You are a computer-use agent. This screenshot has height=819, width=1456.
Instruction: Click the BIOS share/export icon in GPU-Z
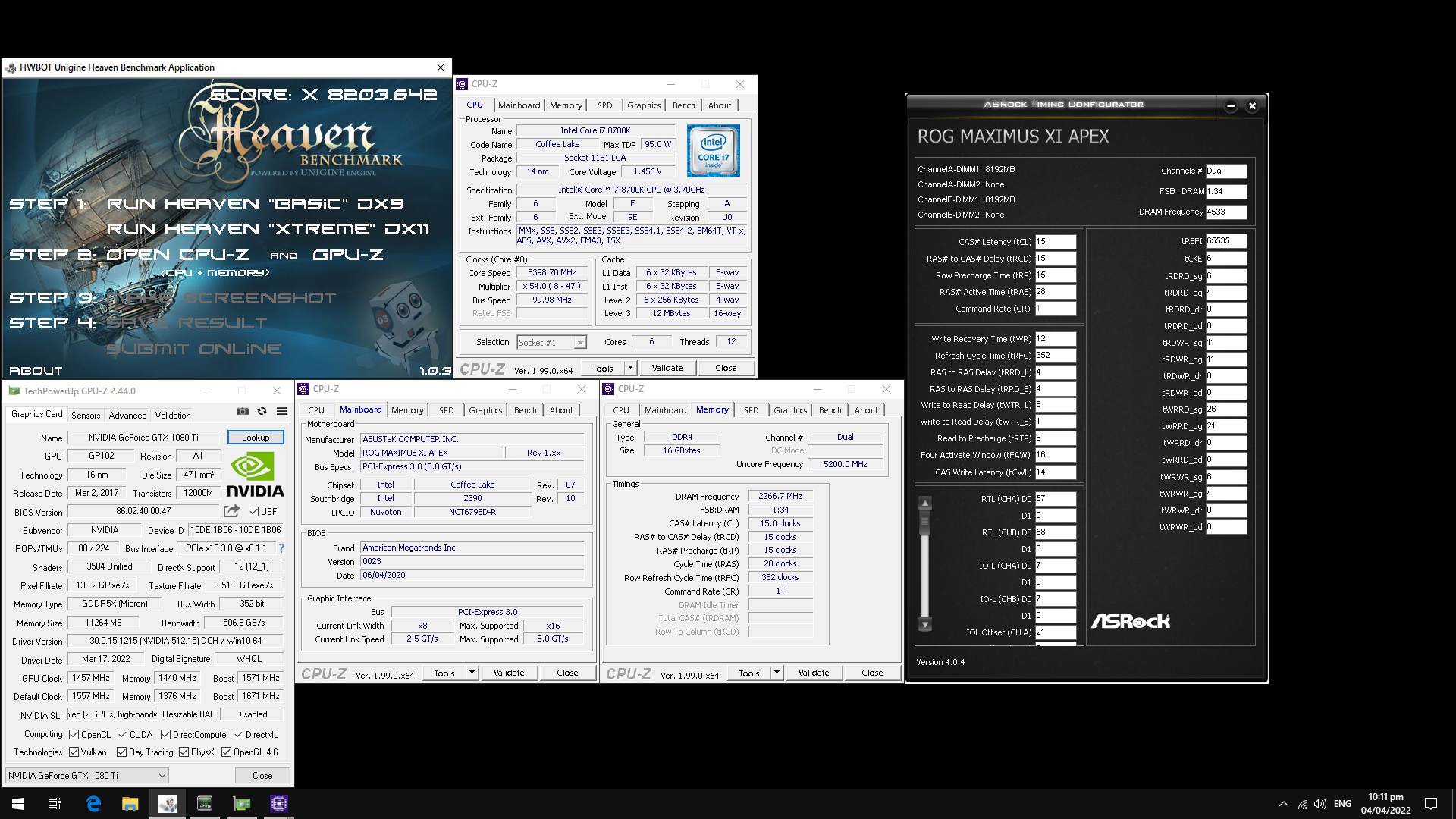tap(232, 511)
